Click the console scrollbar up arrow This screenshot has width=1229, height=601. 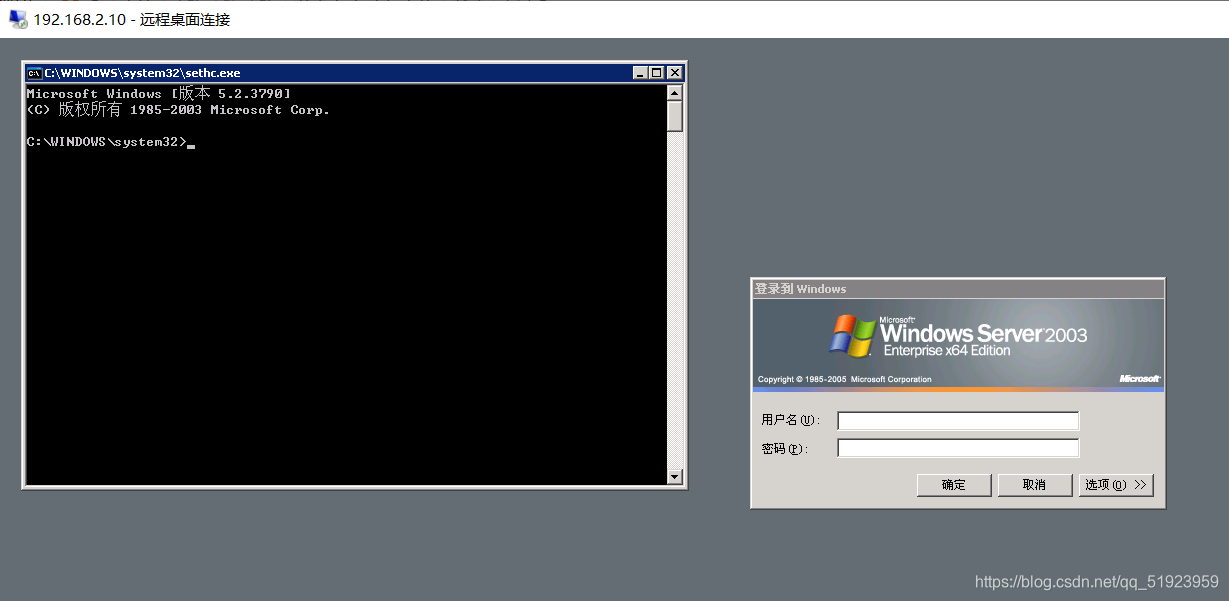click(675, 93)
